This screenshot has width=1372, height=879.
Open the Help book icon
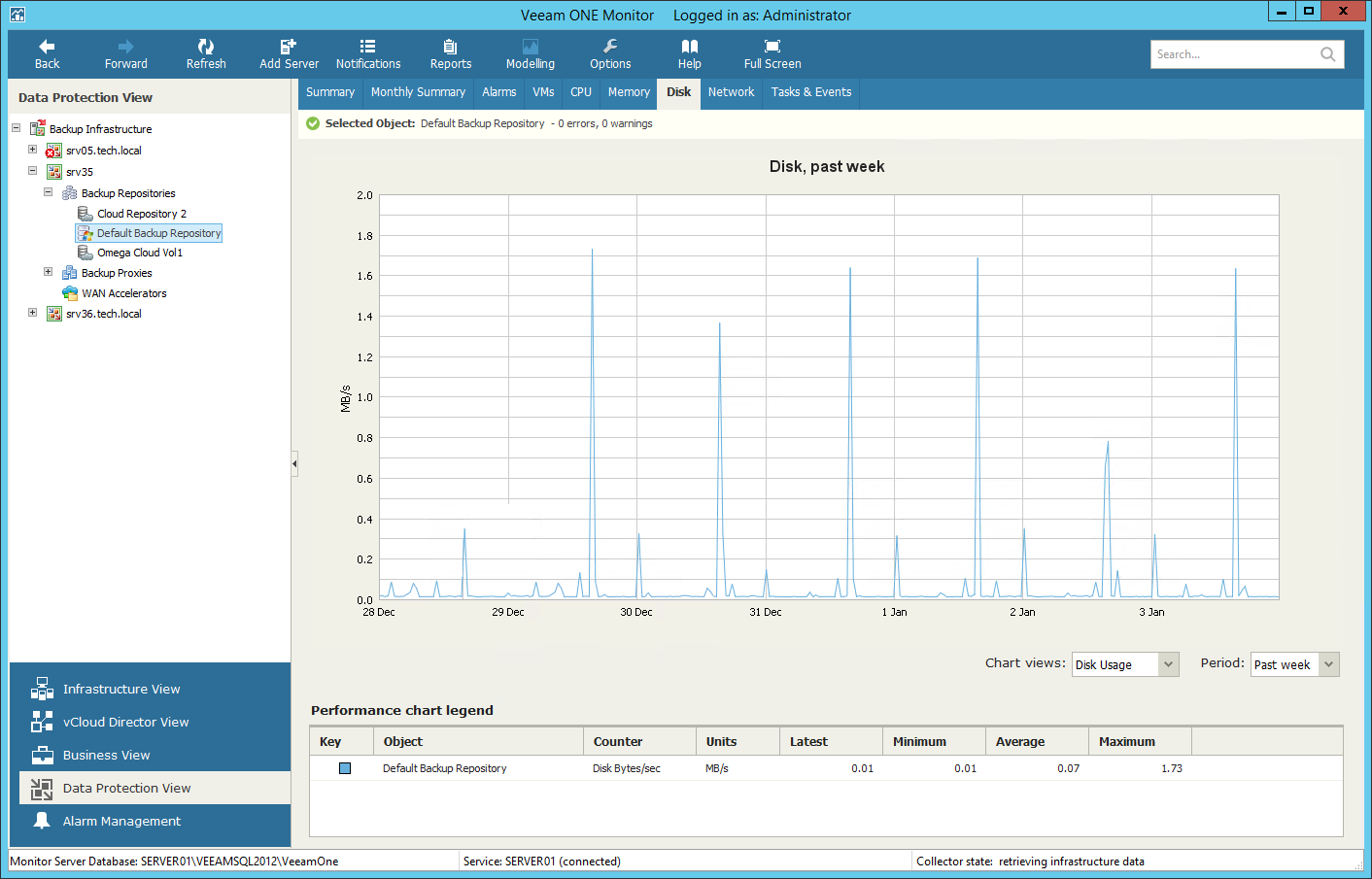click(690, 47)
